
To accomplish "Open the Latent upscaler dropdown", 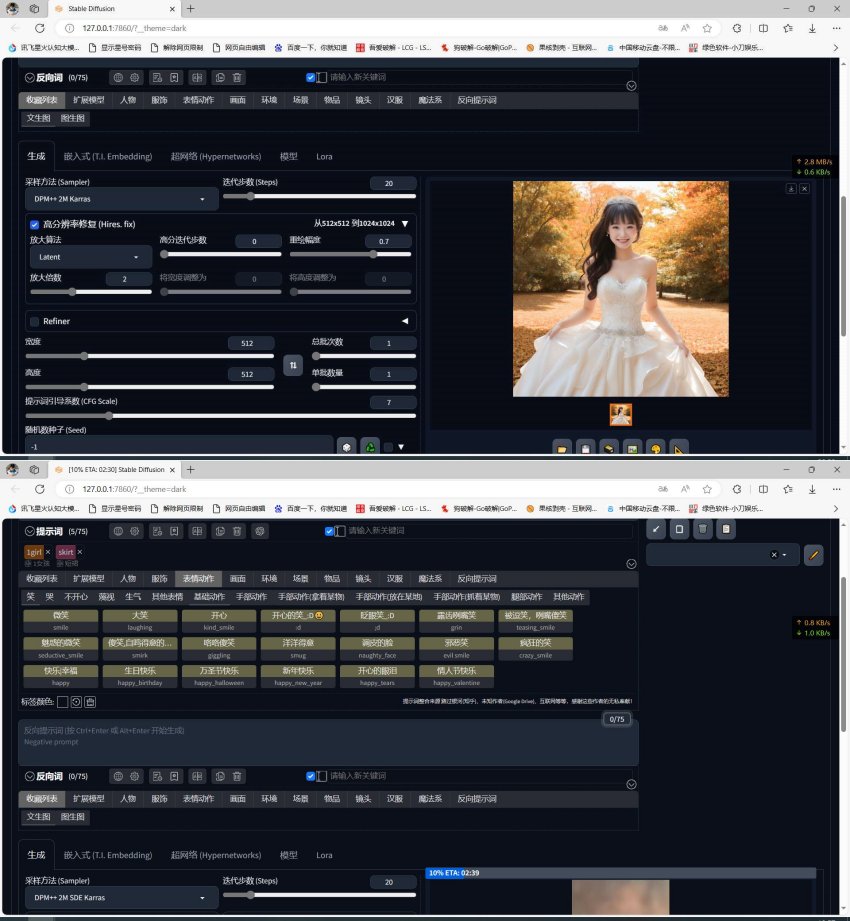I will tap(90, 256).
